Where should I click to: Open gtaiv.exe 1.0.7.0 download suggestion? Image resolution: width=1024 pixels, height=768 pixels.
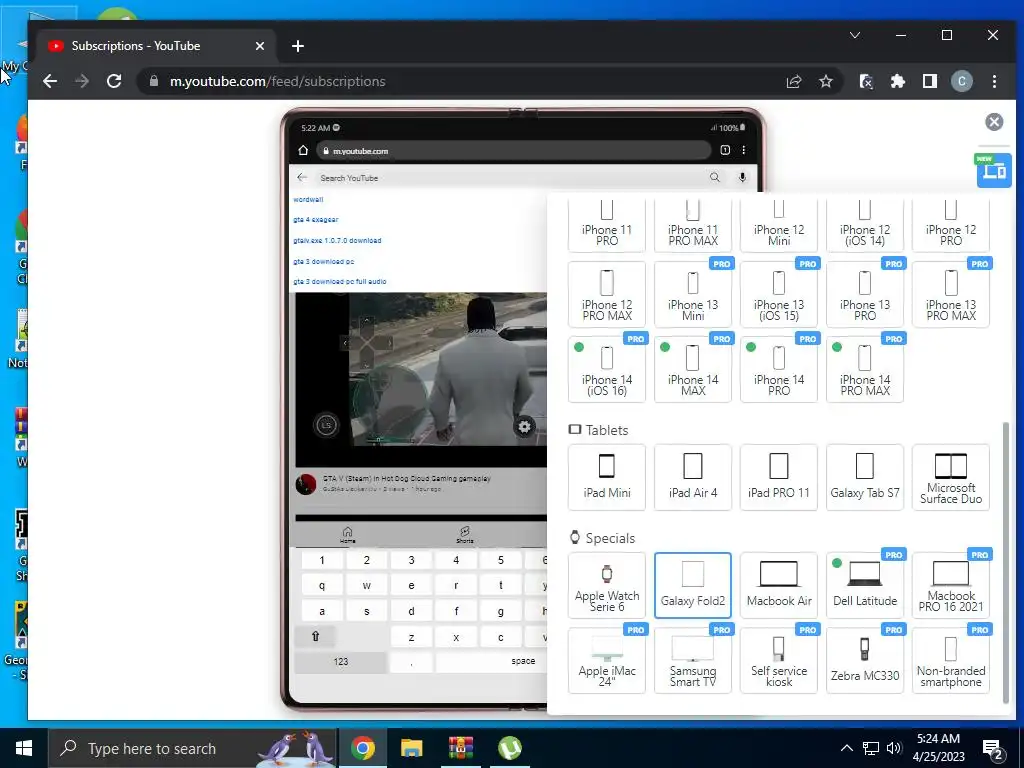coord(337,240)
